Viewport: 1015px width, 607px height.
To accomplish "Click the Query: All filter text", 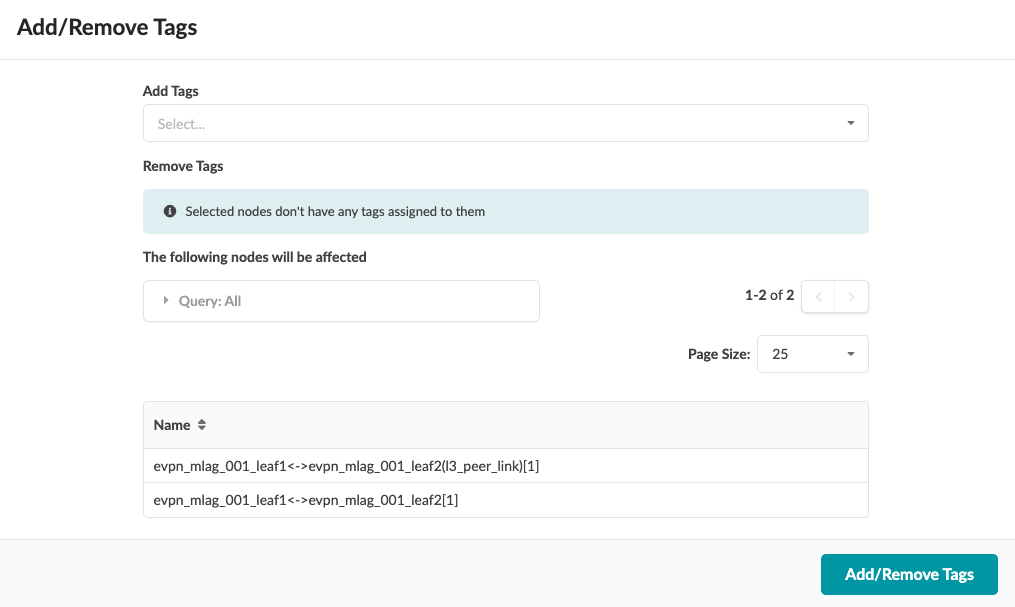I will click(x=210, y=301).
